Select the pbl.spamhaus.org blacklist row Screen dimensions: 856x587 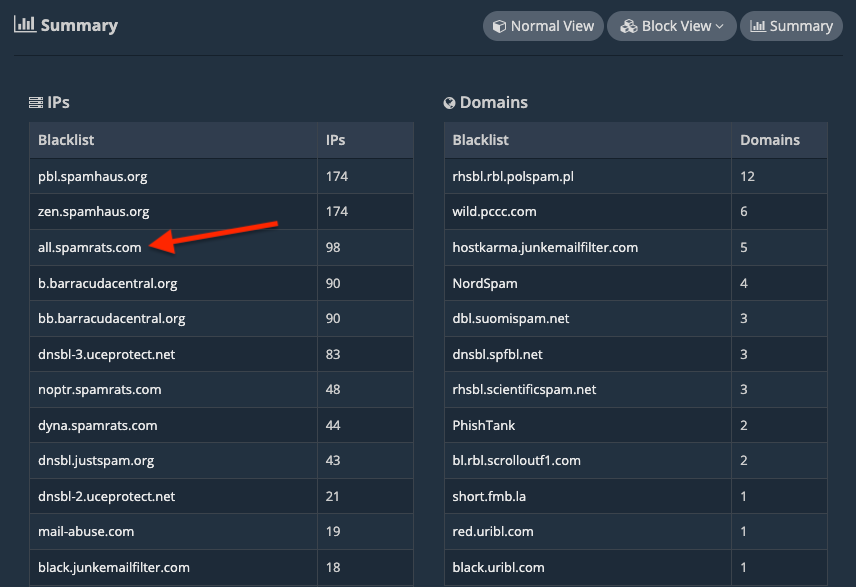92,176
